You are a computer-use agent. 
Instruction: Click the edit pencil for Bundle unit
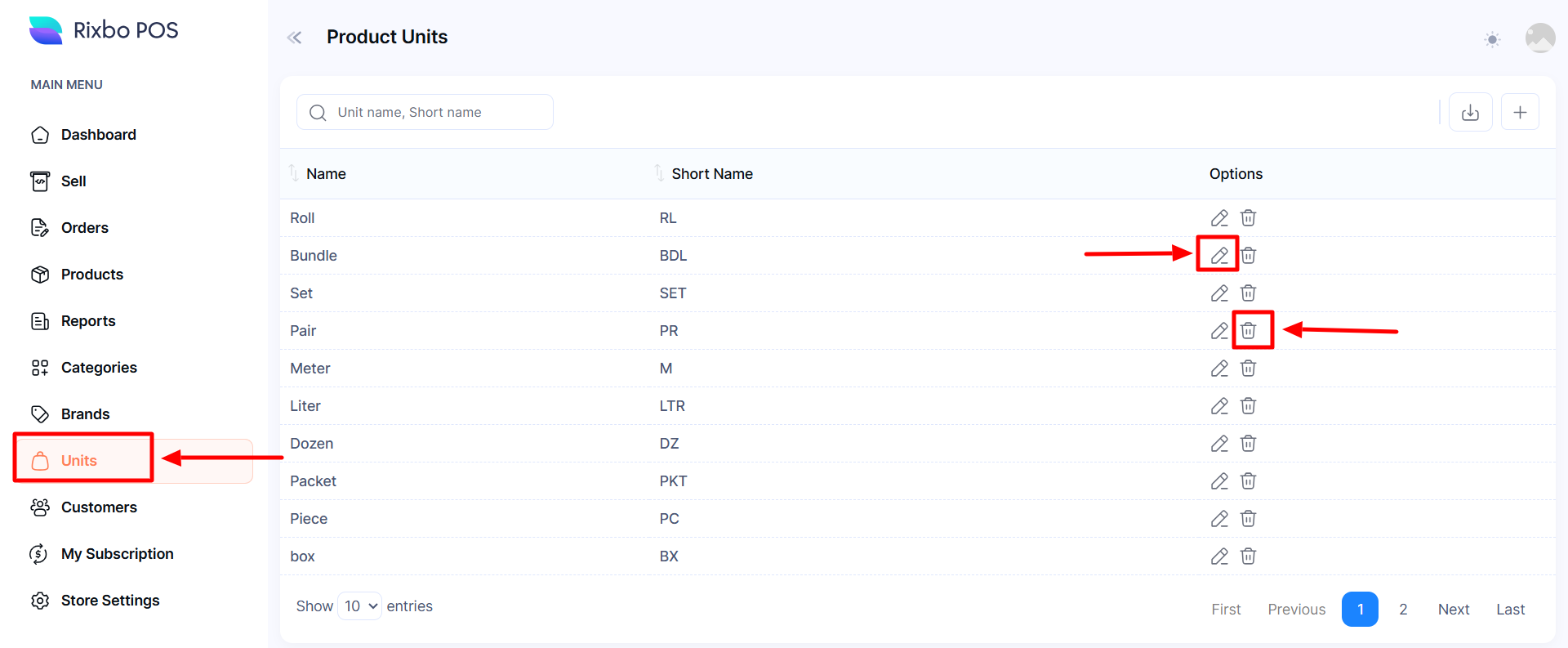point(1218,255)
